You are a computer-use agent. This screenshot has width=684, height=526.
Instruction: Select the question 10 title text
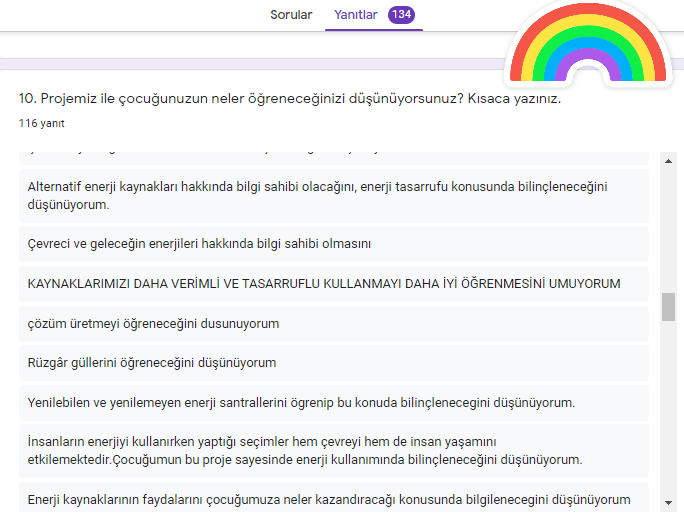click(290, 99)
